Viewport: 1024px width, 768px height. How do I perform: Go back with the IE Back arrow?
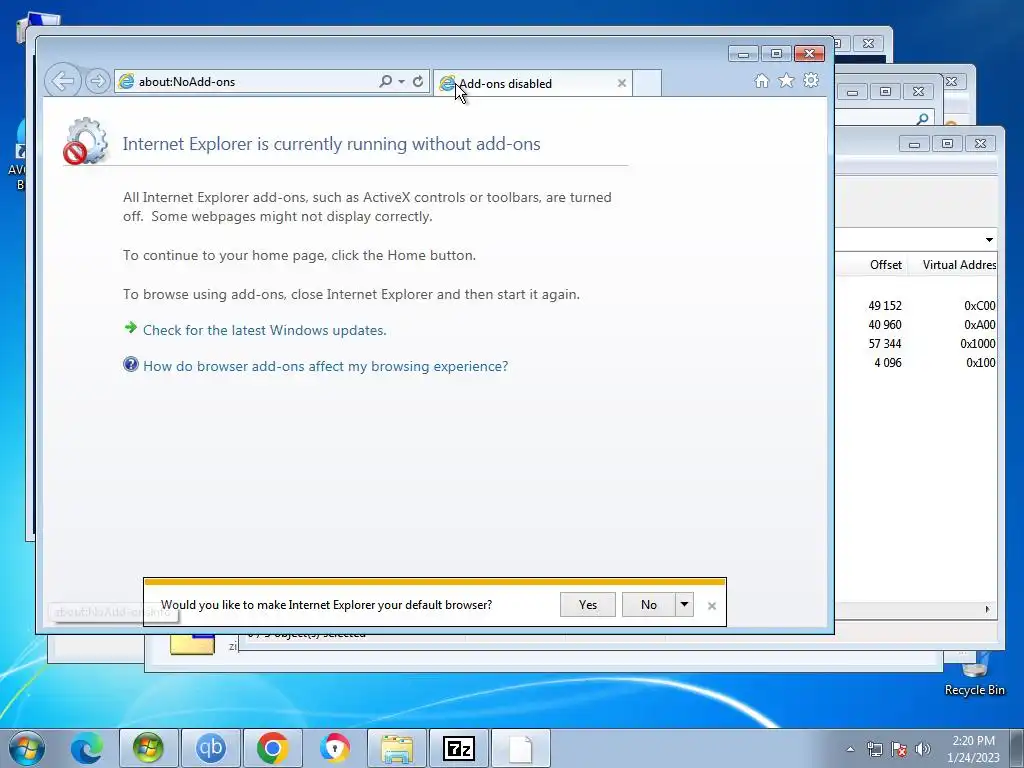click(63, 82)
